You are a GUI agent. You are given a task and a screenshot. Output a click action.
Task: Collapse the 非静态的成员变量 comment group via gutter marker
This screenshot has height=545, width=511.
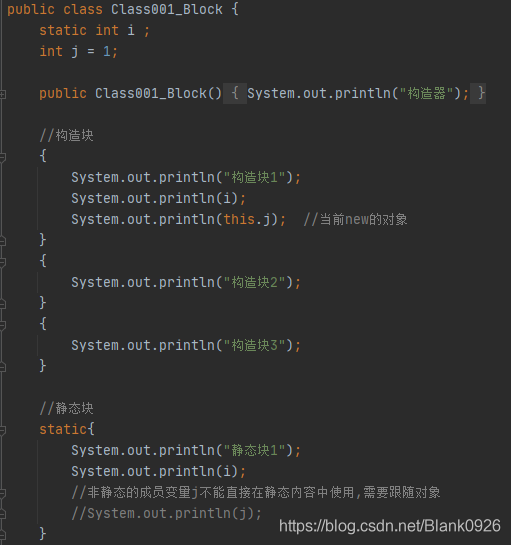pyautogui.click(x=2, y=493)
